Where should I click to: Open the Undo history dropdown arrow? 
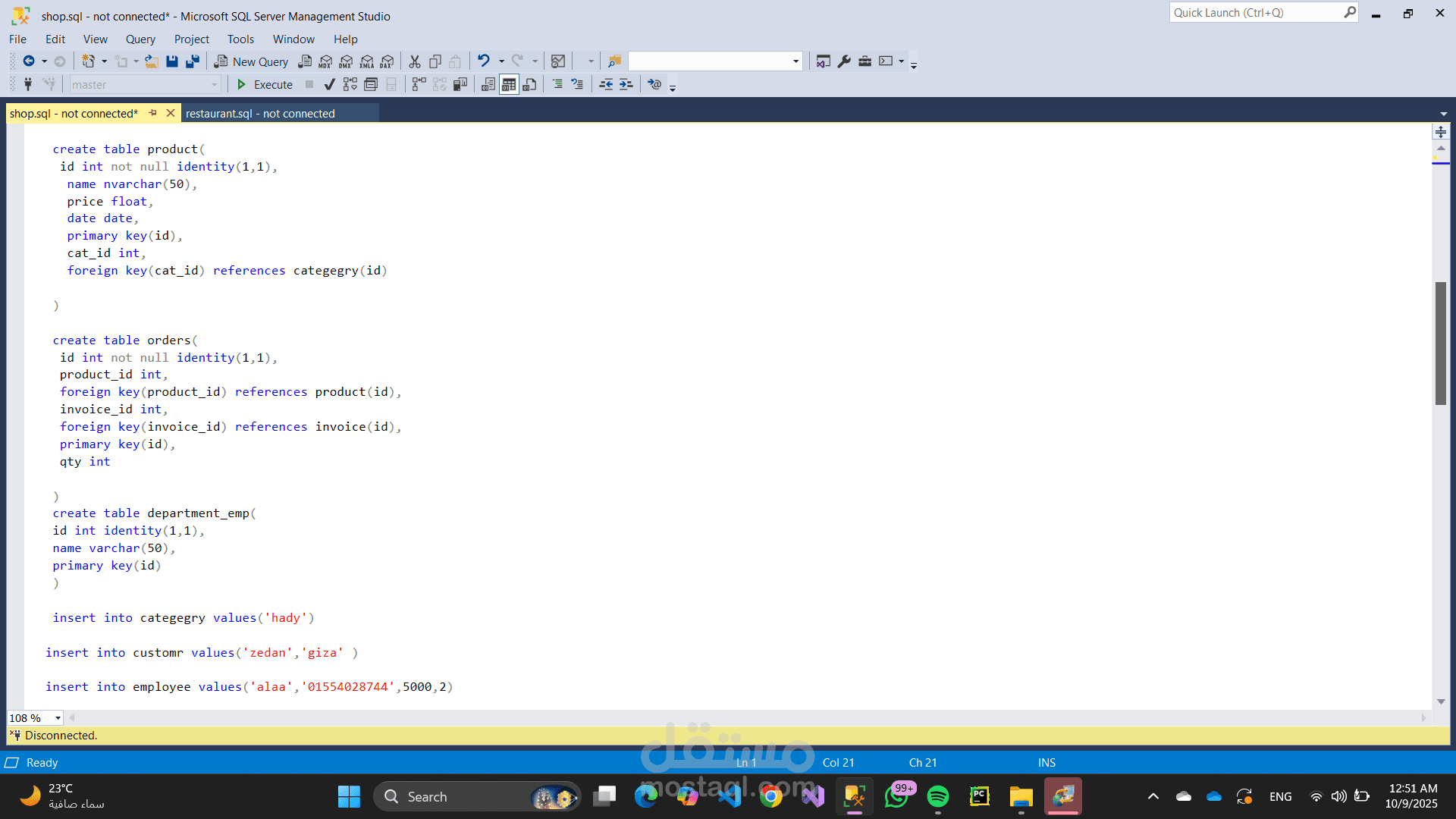501,61
